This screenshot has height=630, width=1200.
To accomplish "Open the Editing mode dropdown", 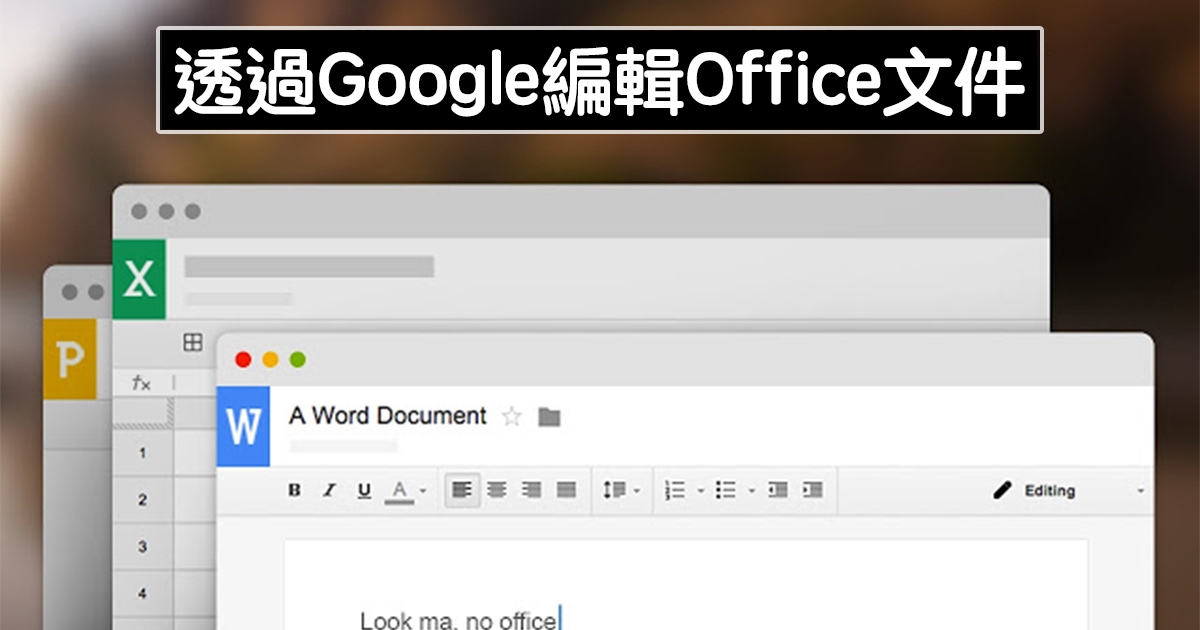I will tap(1070, 491).
